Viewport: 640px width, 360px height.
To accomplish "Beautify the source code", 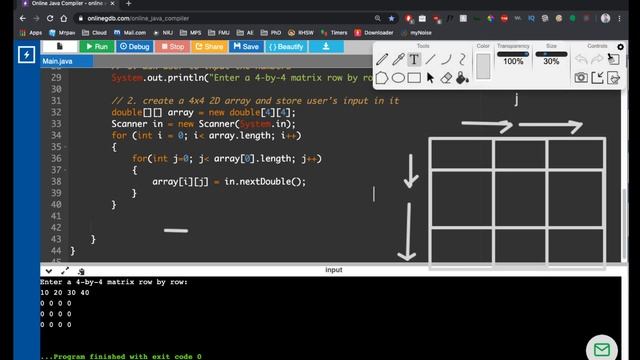I will click(286, 47).
